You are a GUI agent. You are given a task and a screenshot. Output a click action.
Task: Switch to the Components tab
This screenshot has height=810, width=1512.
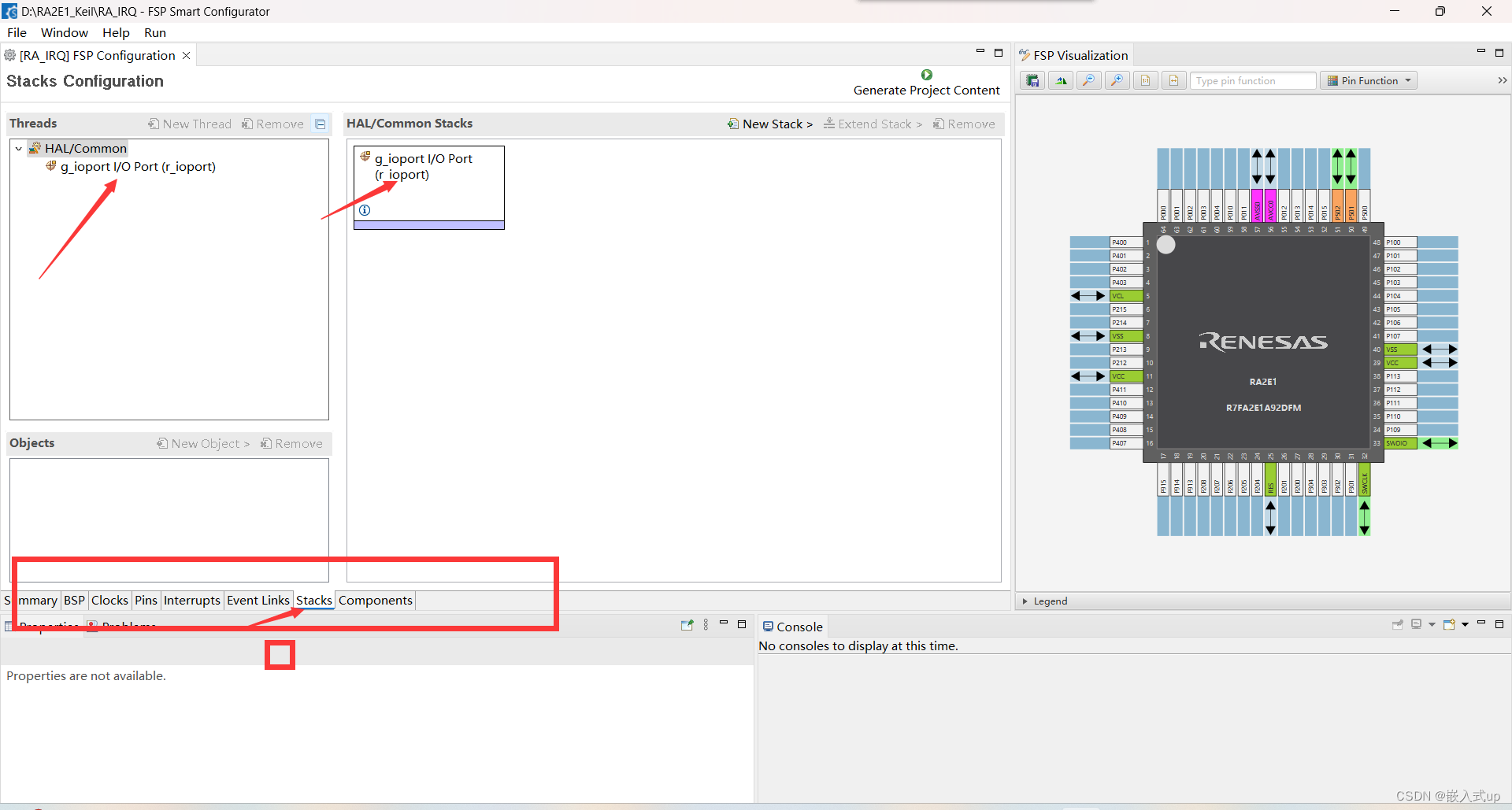tap(376, 601)
